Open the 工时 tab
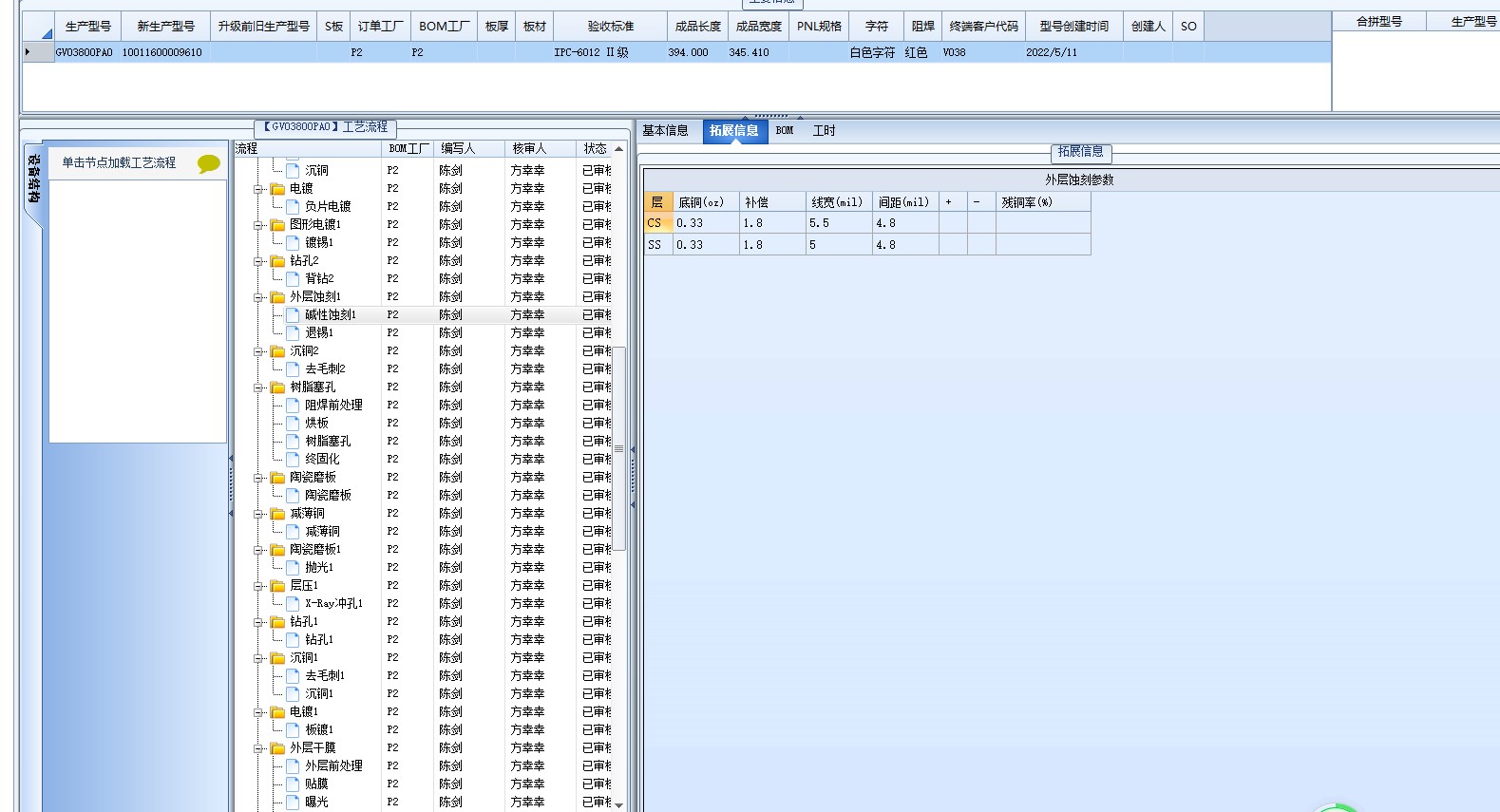Viewport: 1500px width, 812px height. [824, 131]
